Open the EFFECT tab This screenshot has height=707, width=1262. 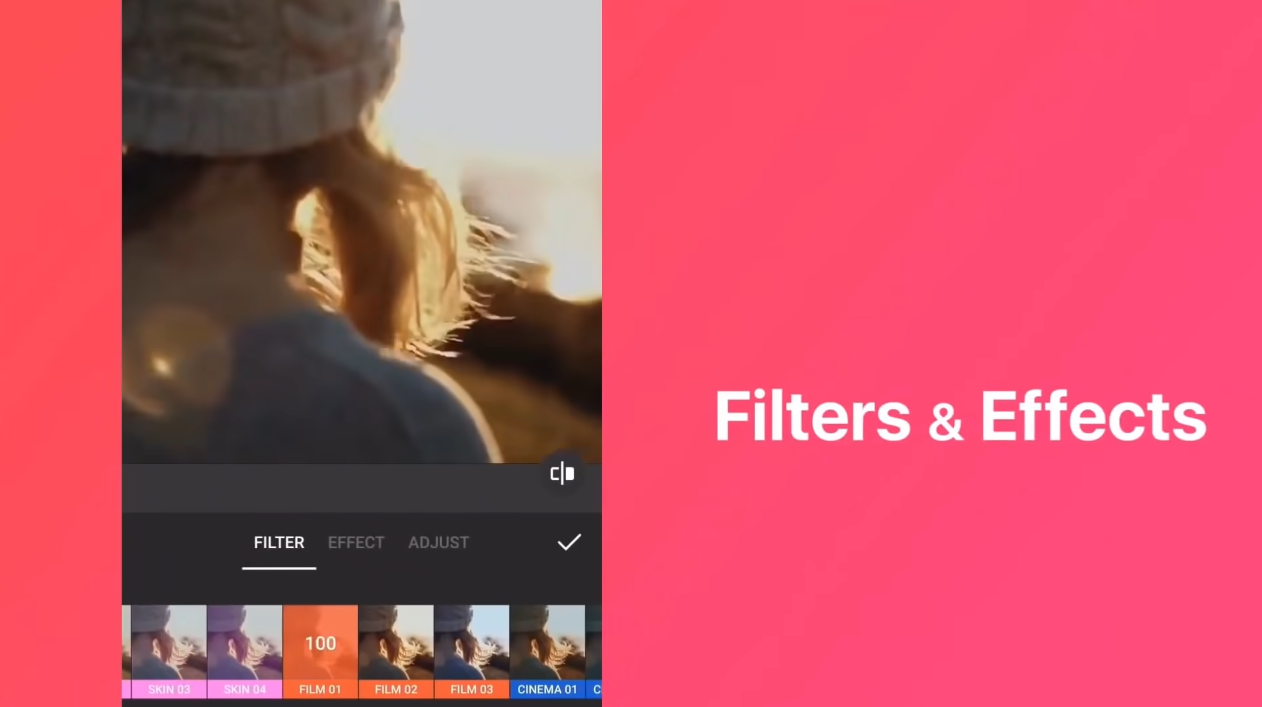[x=356, y=543]
